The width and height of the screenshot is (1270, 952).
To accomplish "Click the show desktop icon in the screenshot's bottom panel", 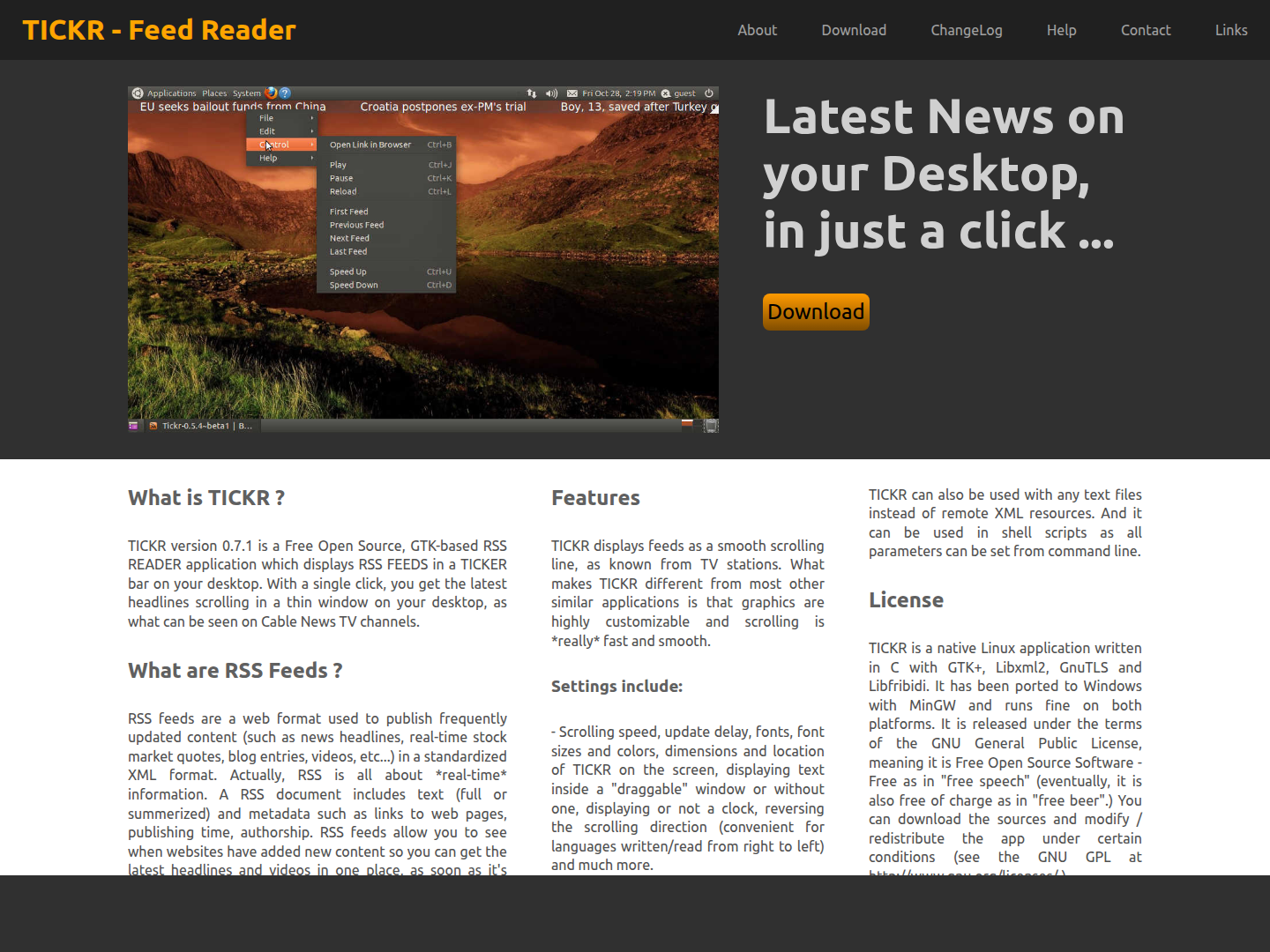I will (x=133, y=426).
